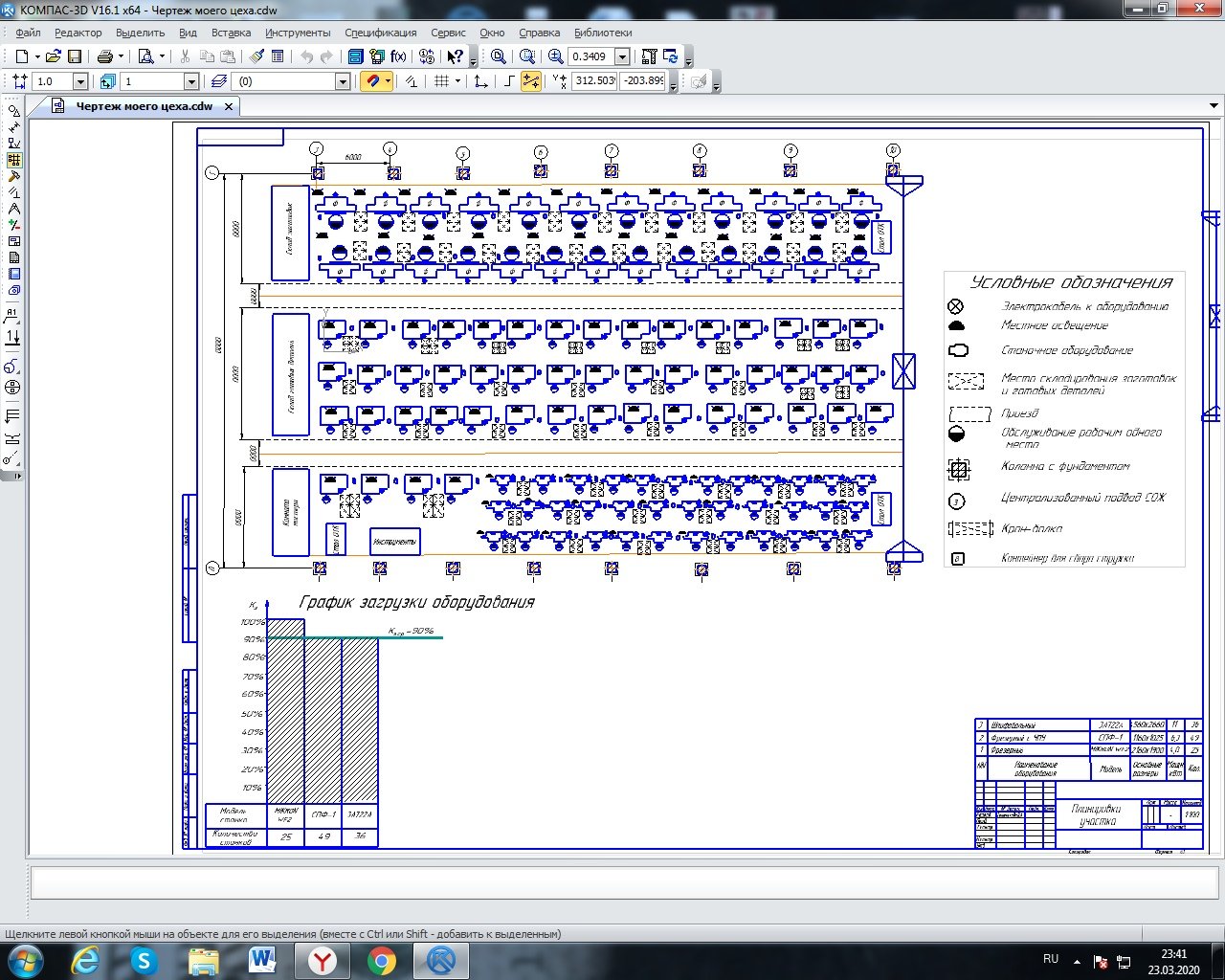The height and width of the screenshot is (980, 1225).
Task: Click the Undo arrow icon
Action: (x=306, y=56)
